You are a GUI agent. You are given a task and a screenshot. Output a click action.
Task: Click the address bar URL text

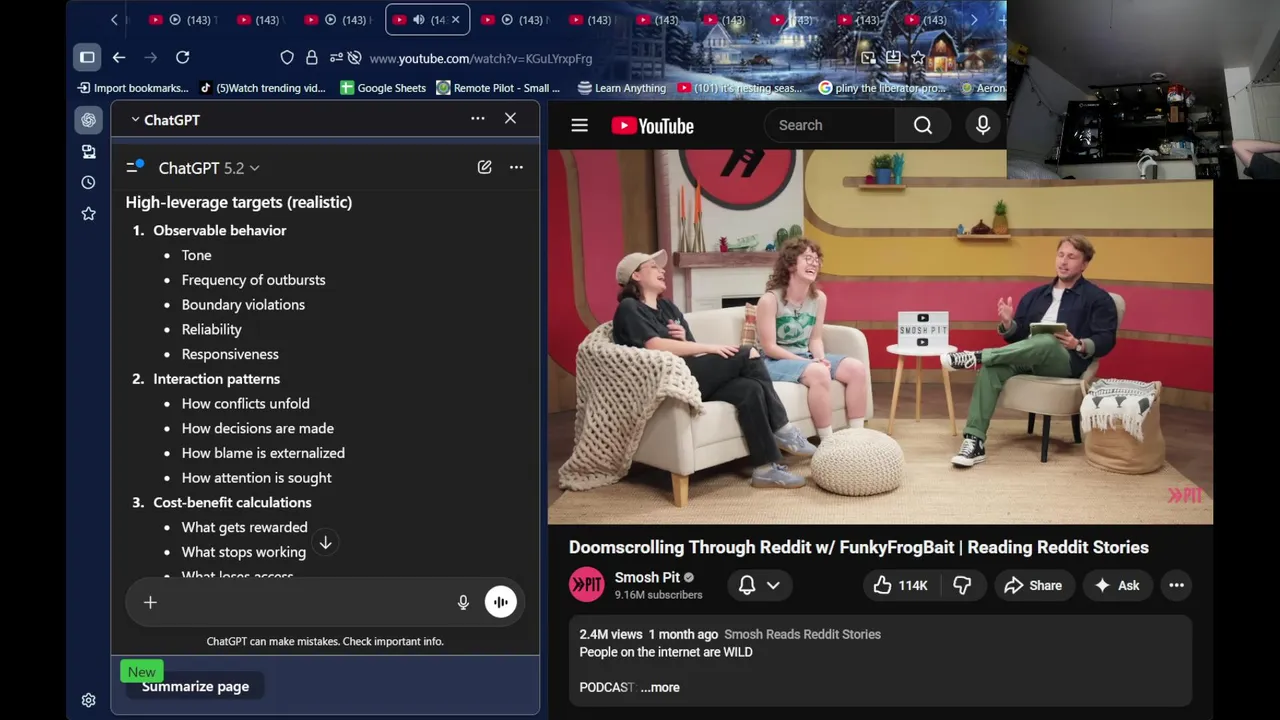[481, 58]
